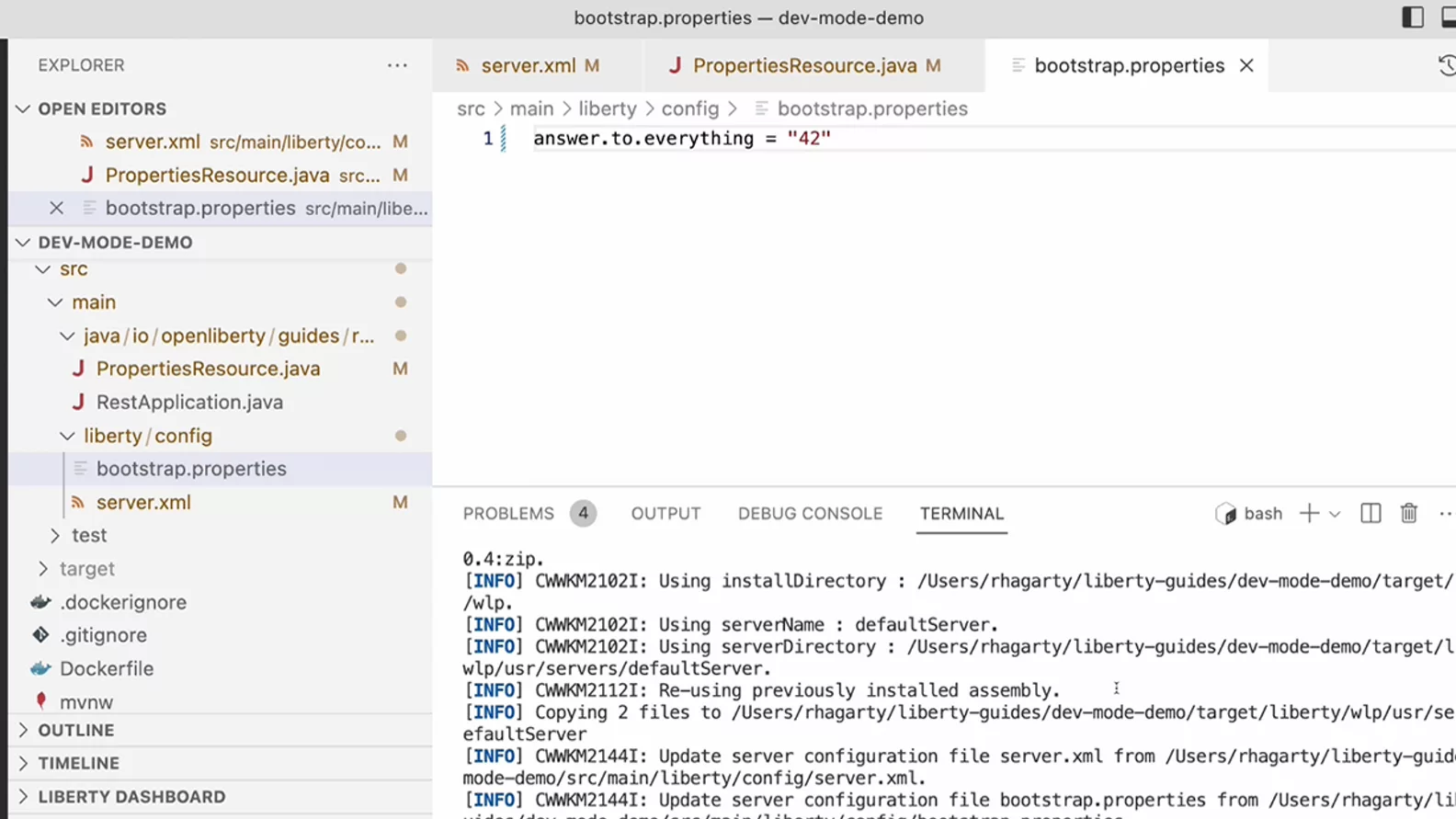The height and width of the screenshot is (819, 1456).
Task: Click the Explorer more actions ellipsis
Action: click(397, 65)
